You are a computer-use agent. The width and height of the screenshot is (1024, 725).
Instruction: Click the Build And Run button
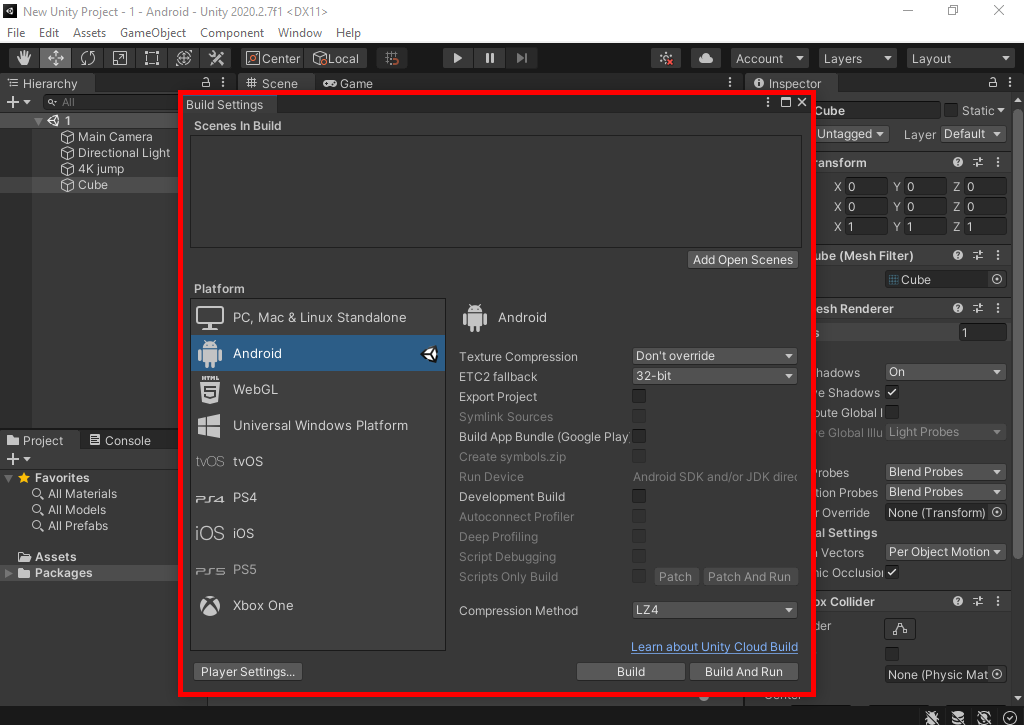pos(743,672)
